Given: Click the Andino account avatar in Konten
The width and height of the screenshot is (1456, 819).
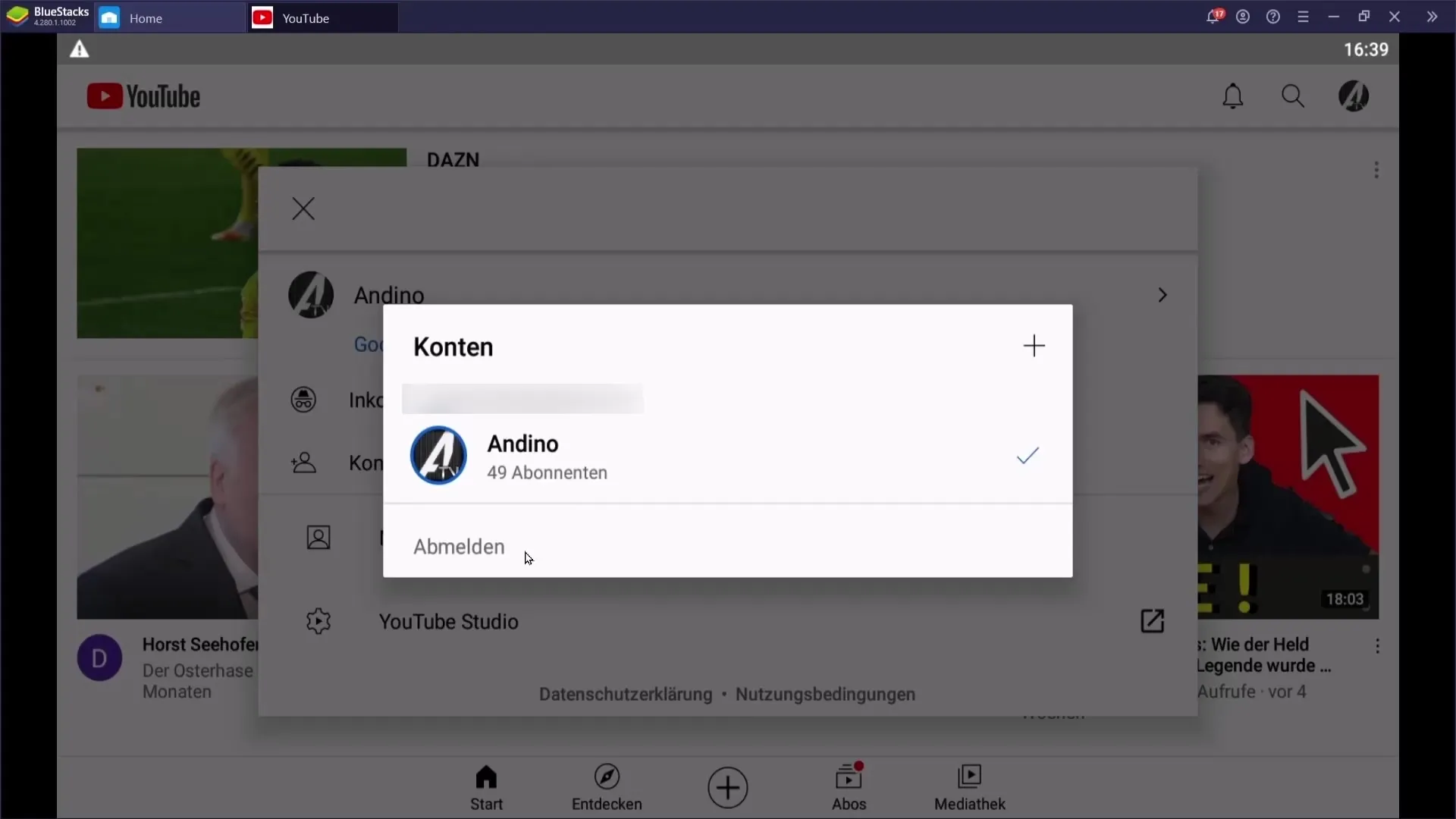Looking at the screenshot, I should point(438,455).
